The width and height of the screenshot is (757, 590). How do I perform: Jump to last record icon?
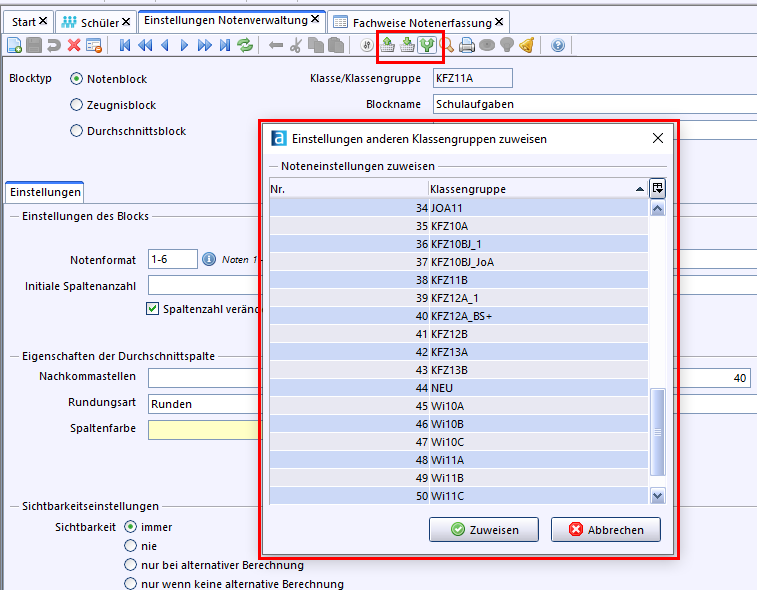[225, 45]
